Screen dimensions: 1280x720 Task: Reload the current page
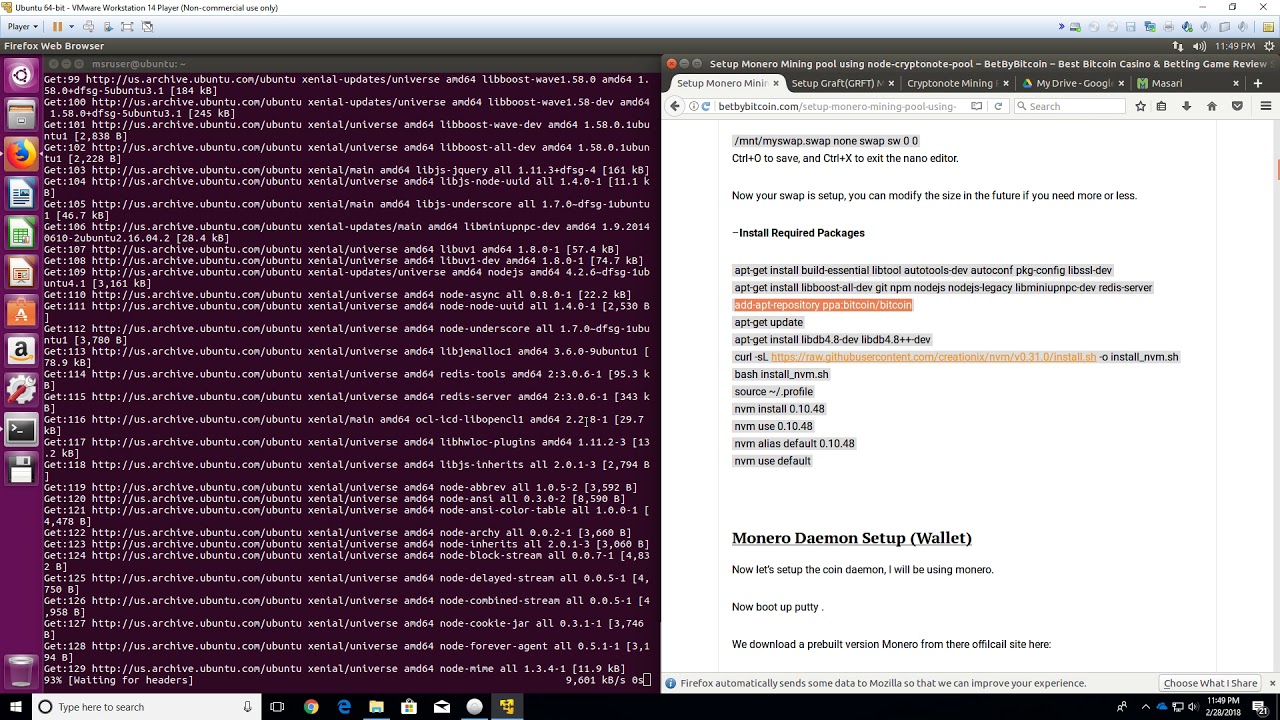tap(998, 106)
